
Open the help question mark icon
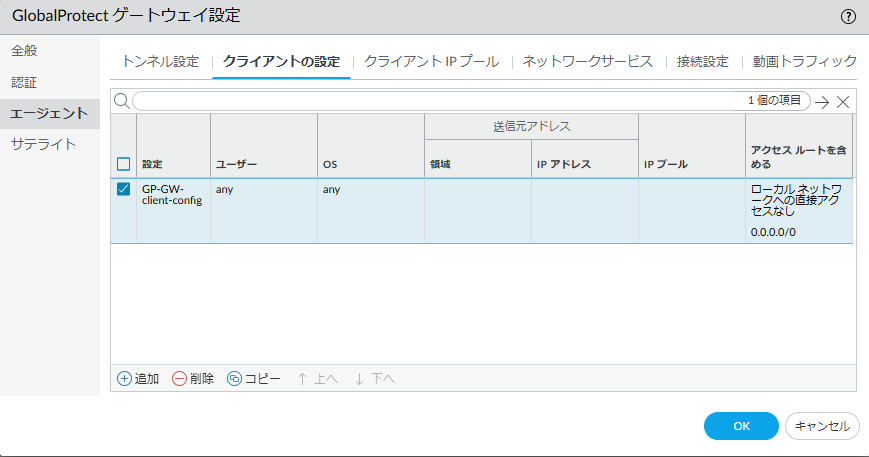(848, 17)
